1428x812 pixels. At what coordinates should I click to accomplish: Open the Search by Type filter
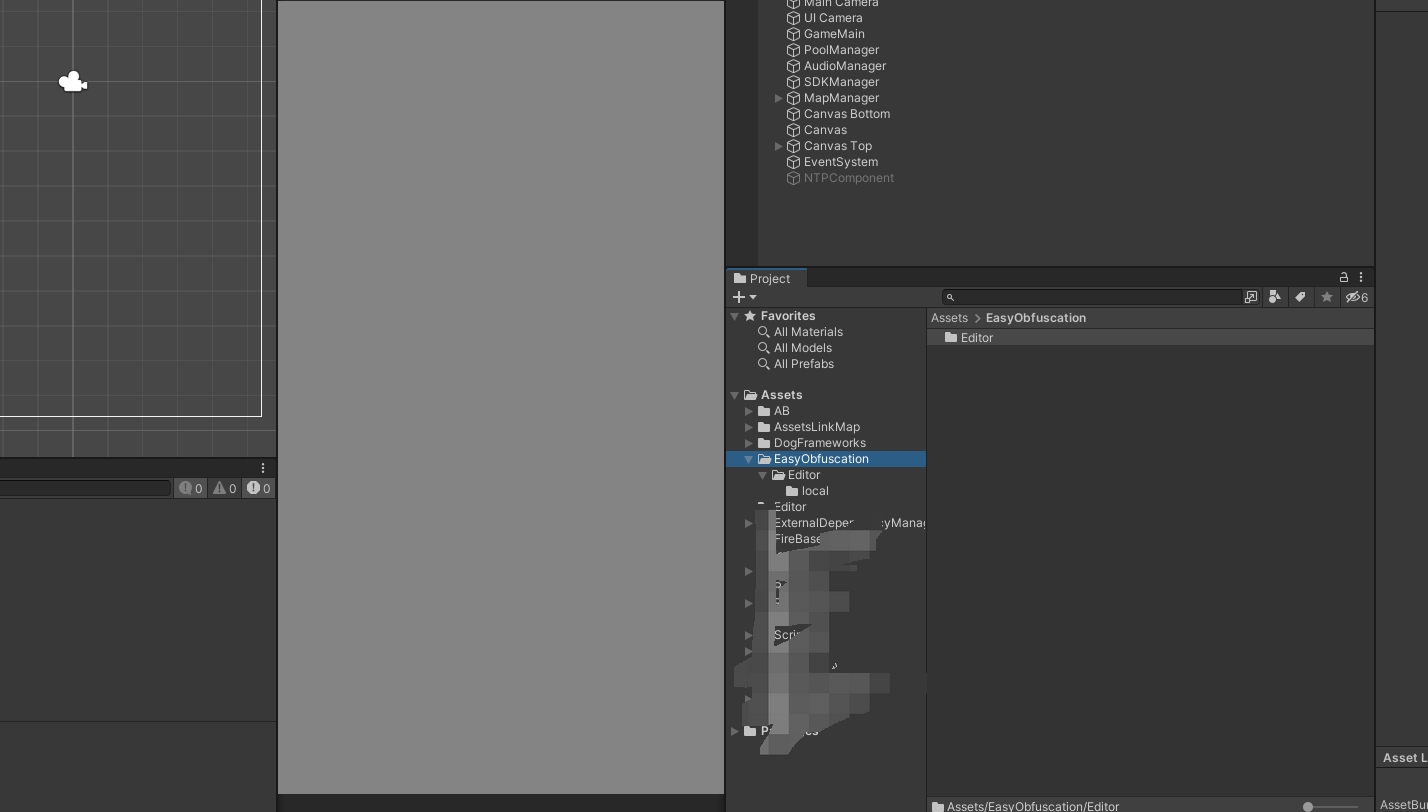[x=1275, y=297]
